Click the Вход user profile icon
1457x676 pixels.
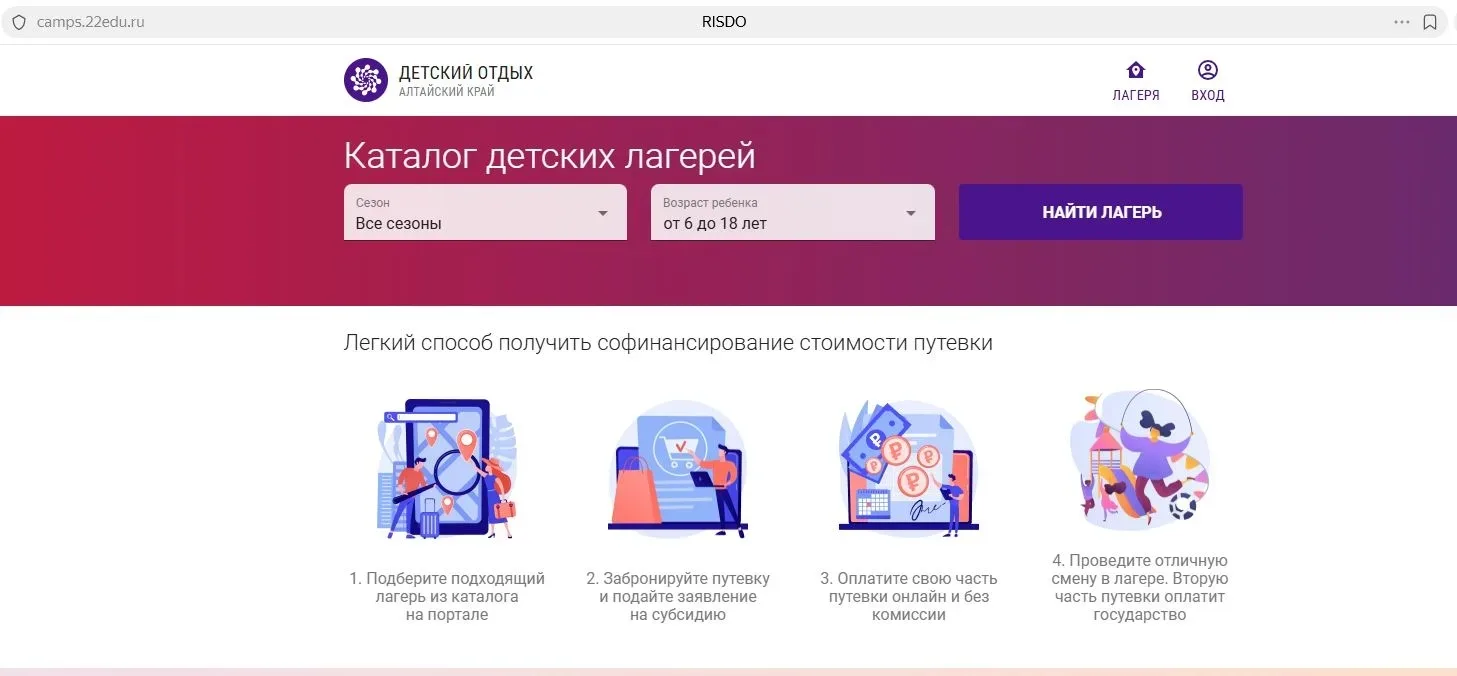[1208, 70]
